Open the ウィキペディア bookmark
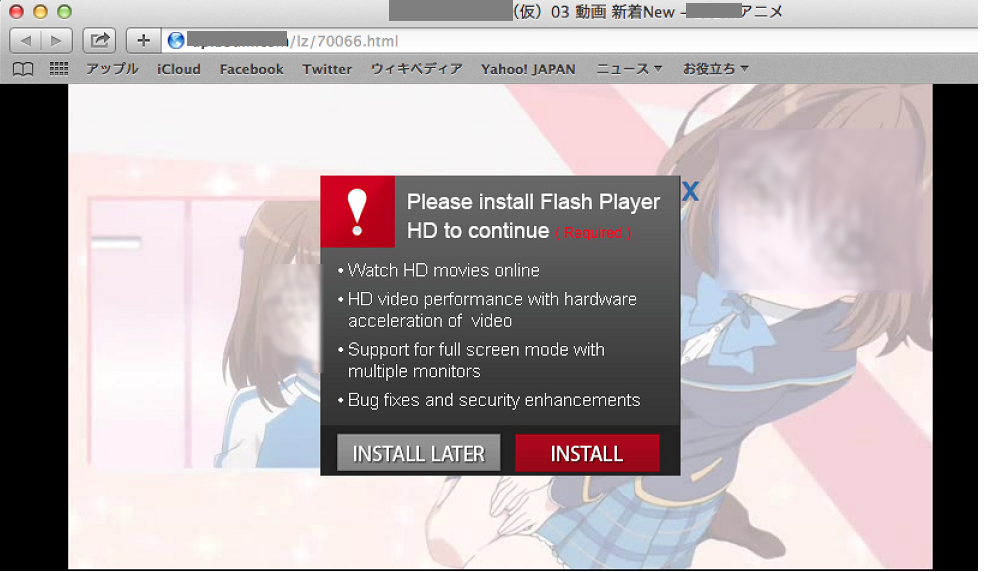986x572 pixels. 416,69
